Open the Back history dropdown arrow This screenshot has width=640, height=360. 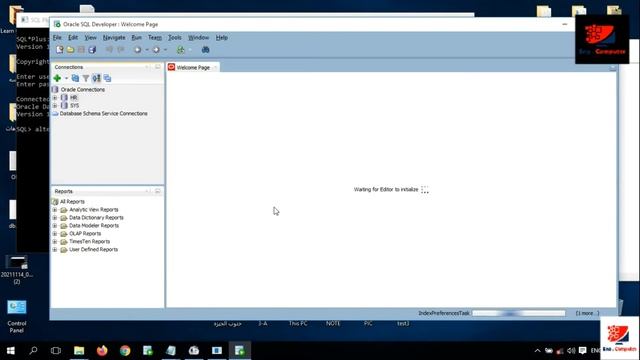click(147, 50)
